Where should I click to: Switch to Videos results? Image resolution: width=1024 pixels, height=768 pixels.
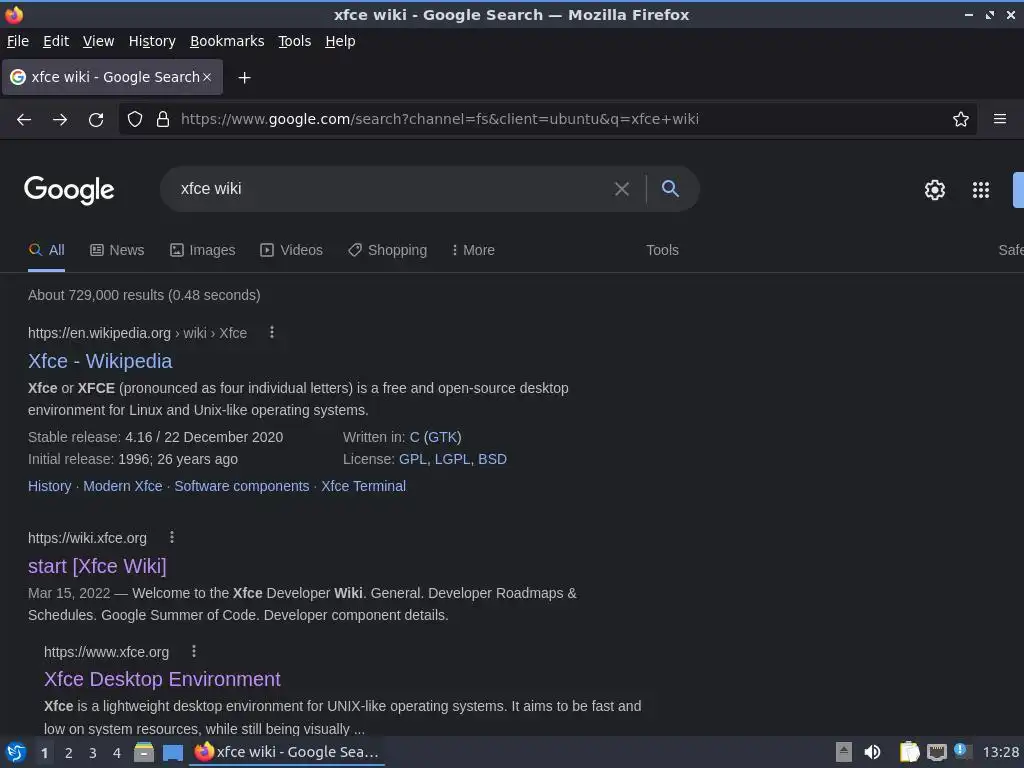pyautogui.click(x=291, y=250)
